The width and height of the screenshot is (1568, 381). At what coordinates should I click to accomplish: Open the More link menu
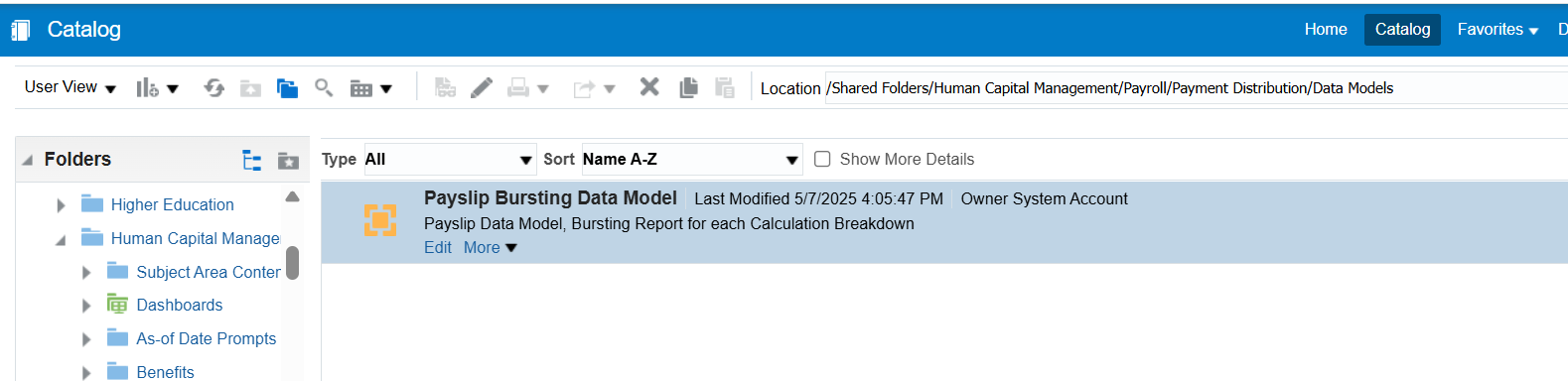click(x=491, y=248)
